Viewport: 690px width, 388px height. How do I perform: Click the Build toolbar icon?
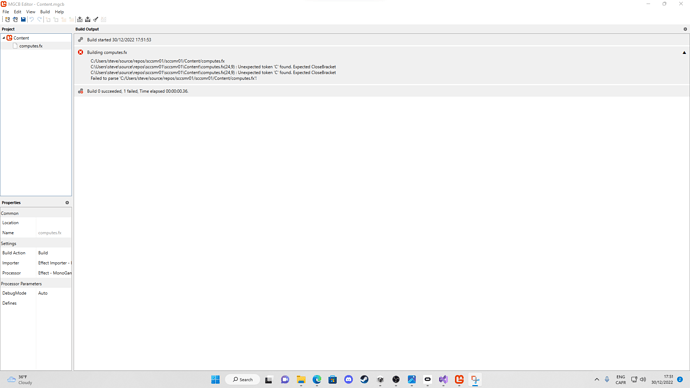tap(80, 19)
